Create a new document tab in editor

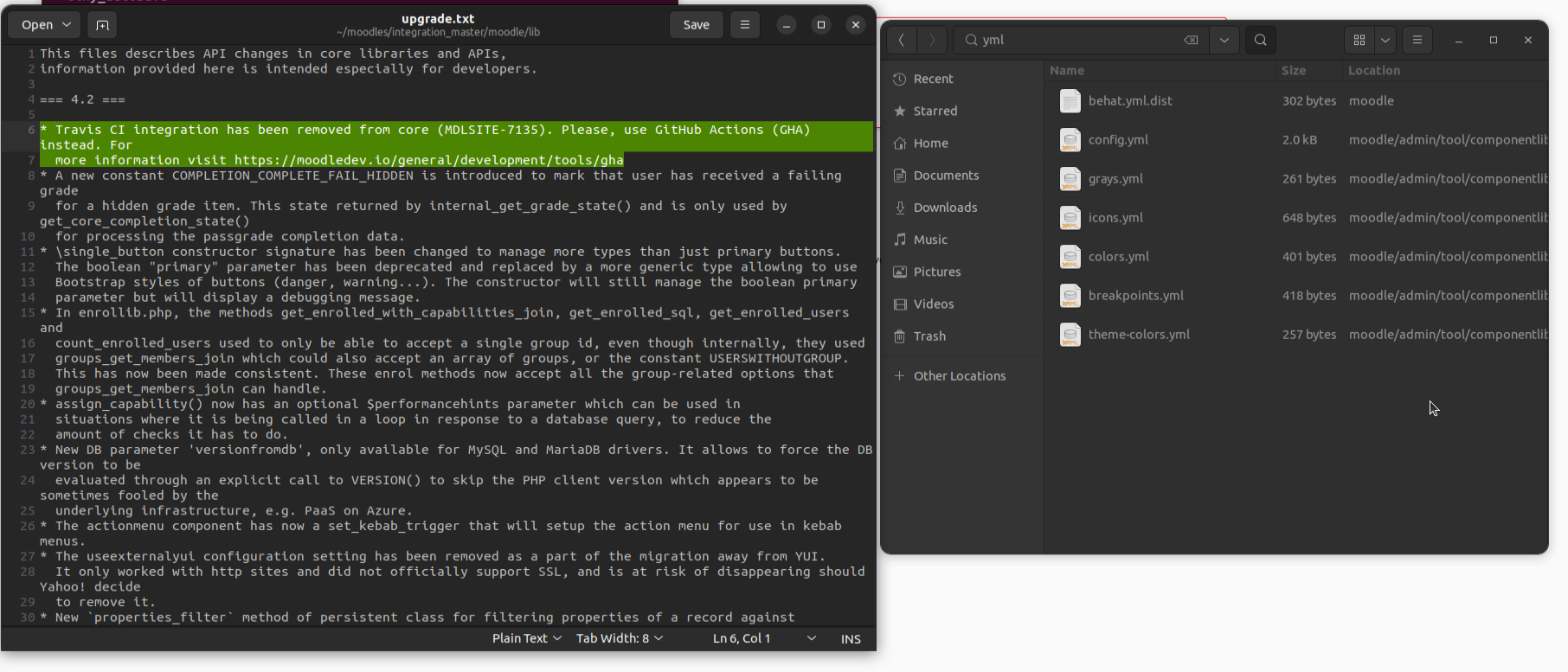[102, 25]
